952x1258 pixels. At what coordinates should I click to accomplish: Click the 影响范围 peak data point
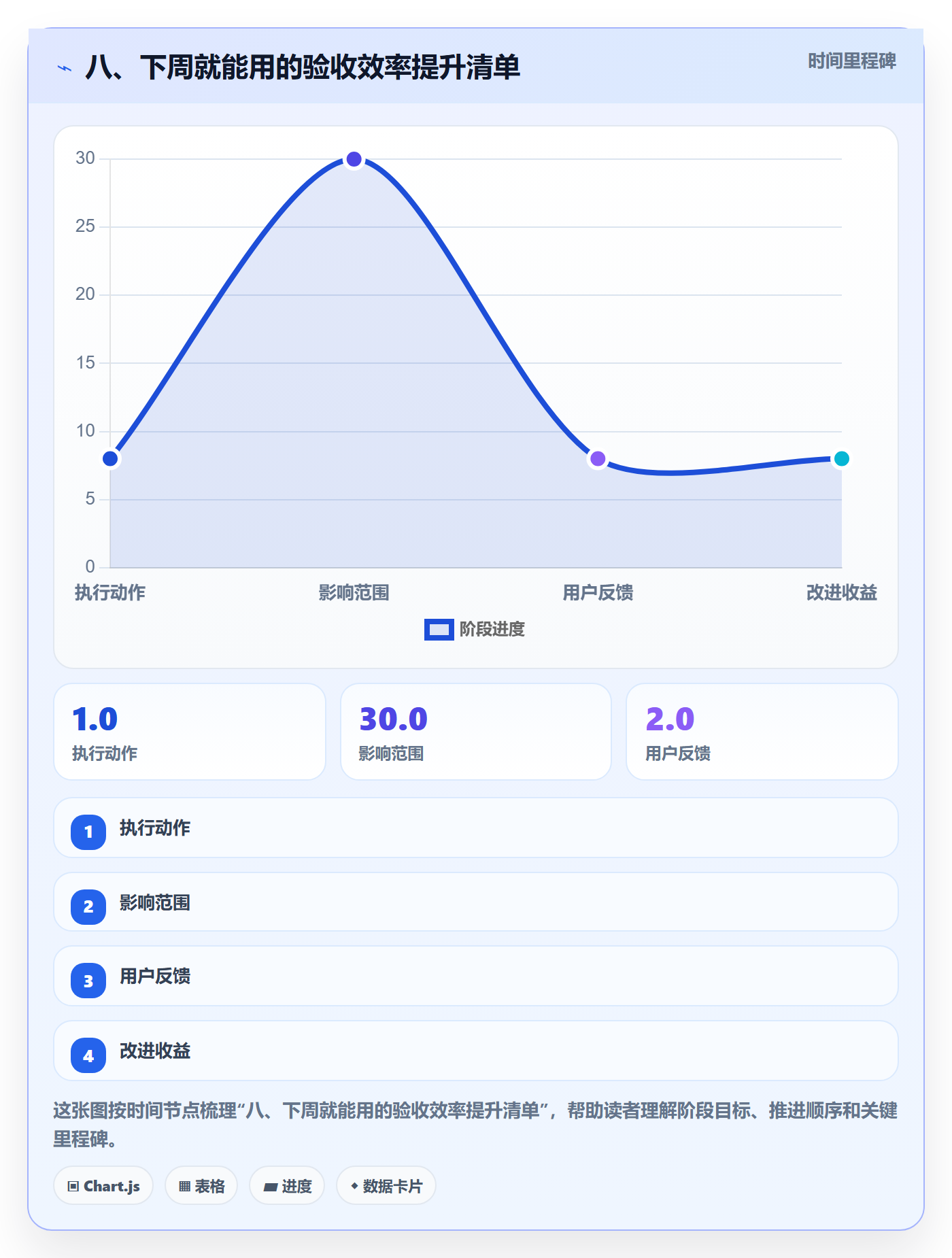[354, 159]
